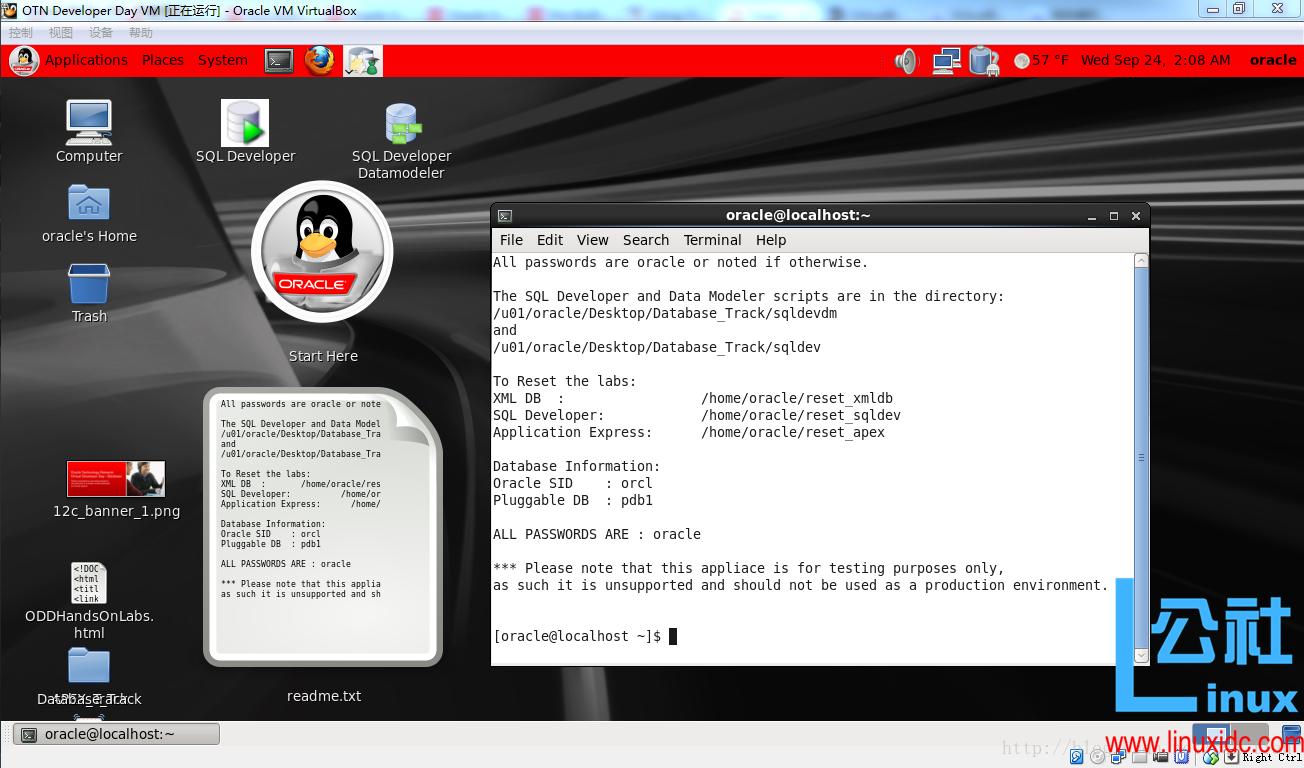Open the Search menu in the terminal

coord(645,240)
